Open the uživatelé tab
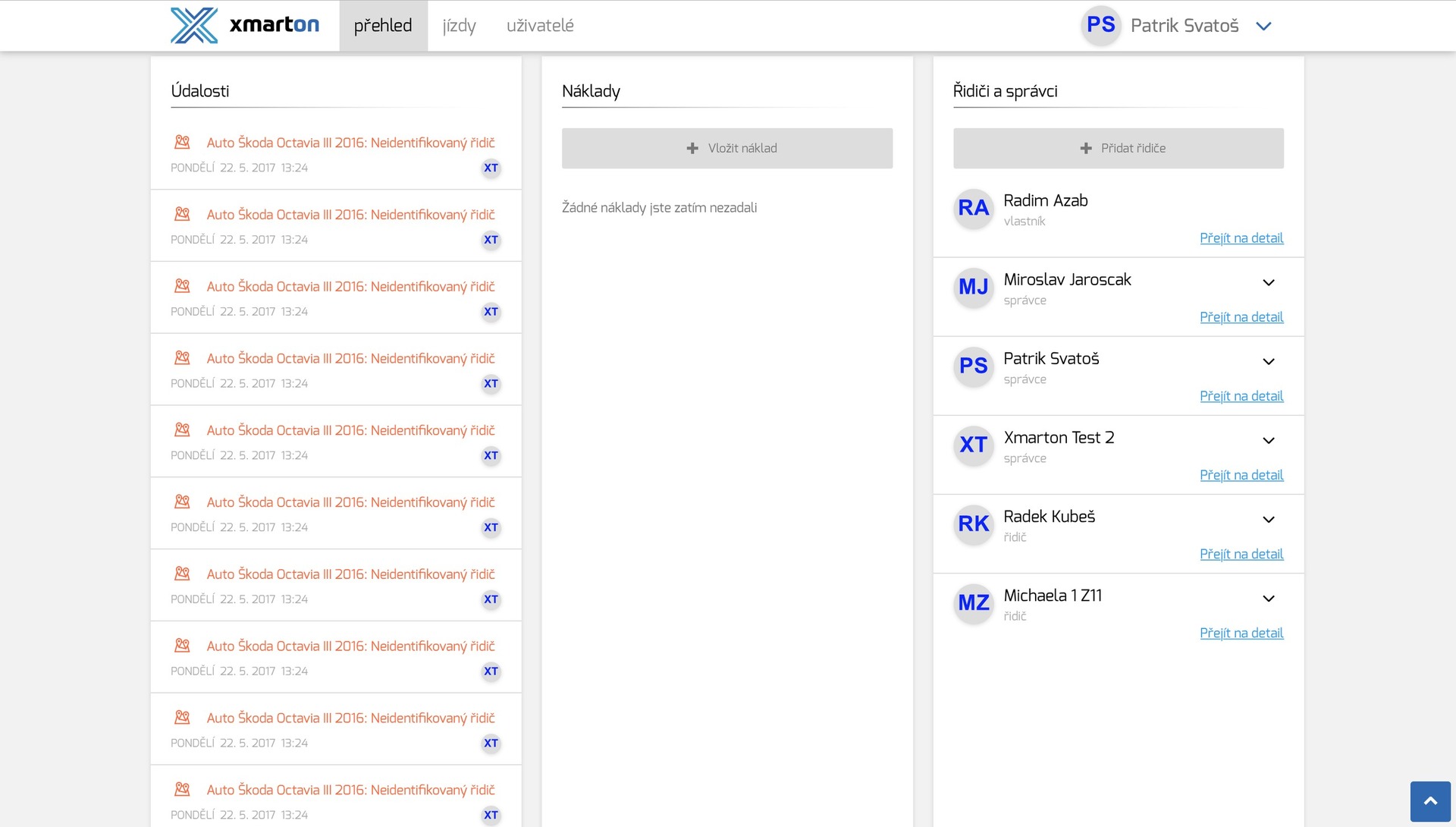Viewport: 1456px width, 827px height. 540,26
